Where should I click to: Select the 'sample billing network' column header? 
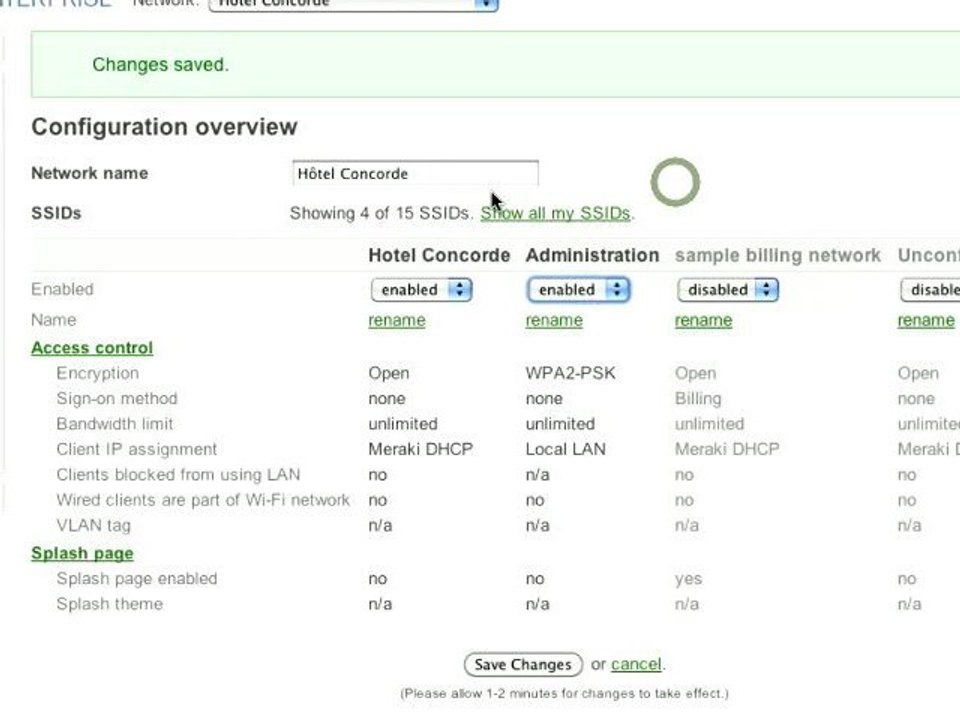point(778,255)
